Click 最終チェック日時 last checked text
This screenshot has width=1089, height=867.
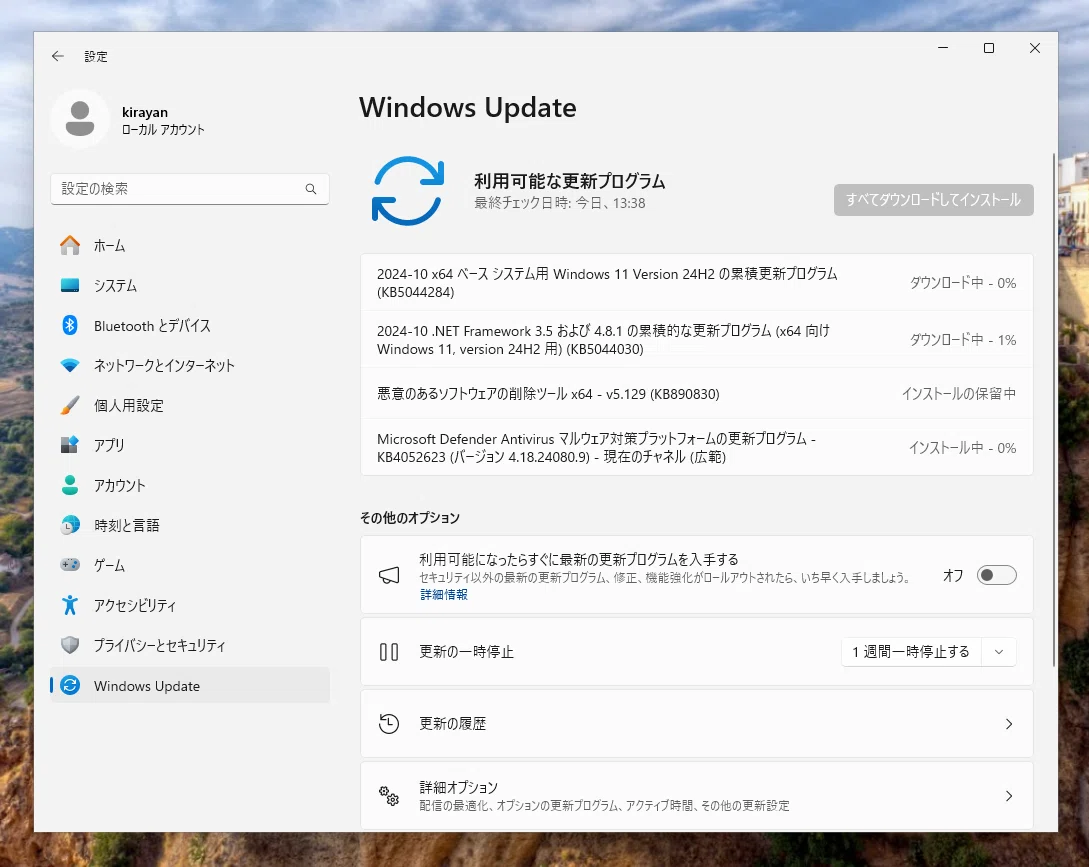tap(560, 203)
